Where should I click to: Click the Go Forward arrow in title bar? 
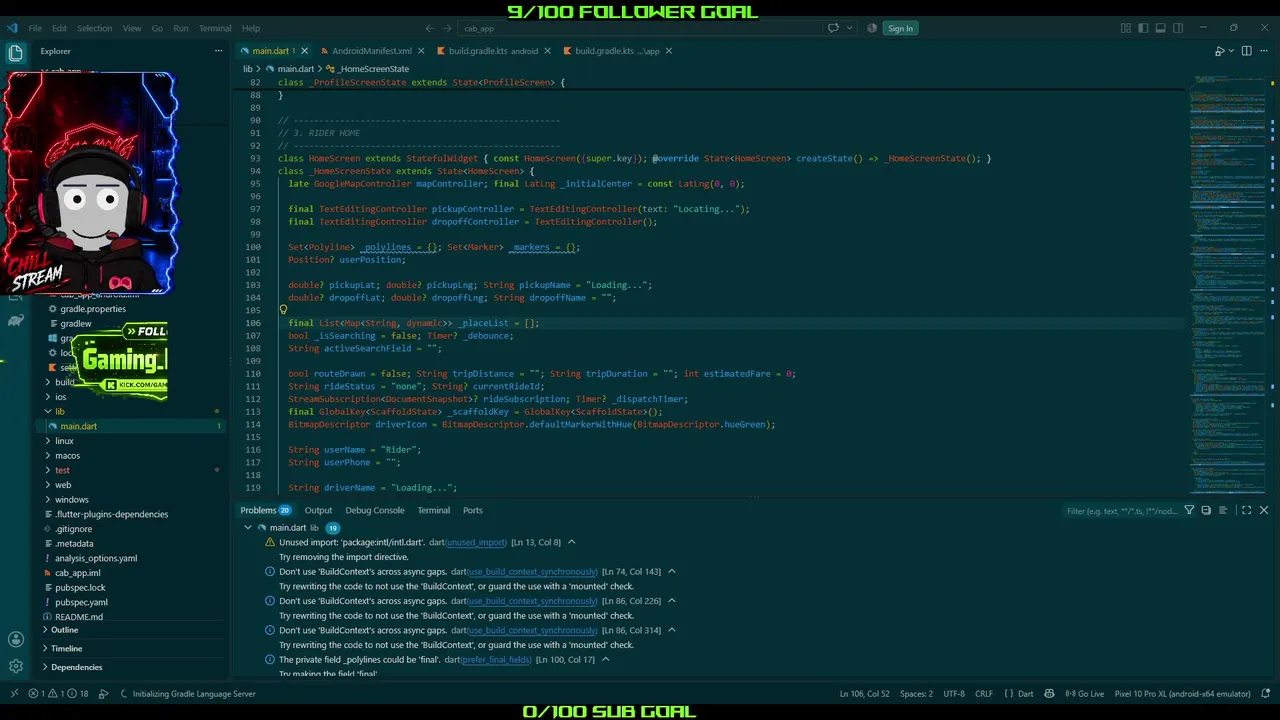click(x=448, y=28)
